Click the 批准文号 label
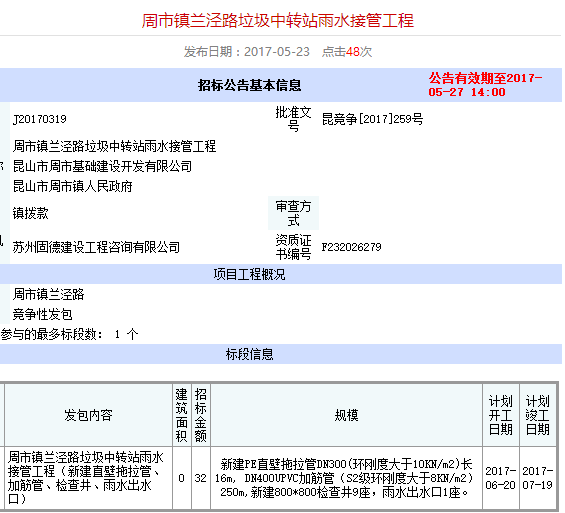The width and height of the screenshot is (565, 513). 293,119
